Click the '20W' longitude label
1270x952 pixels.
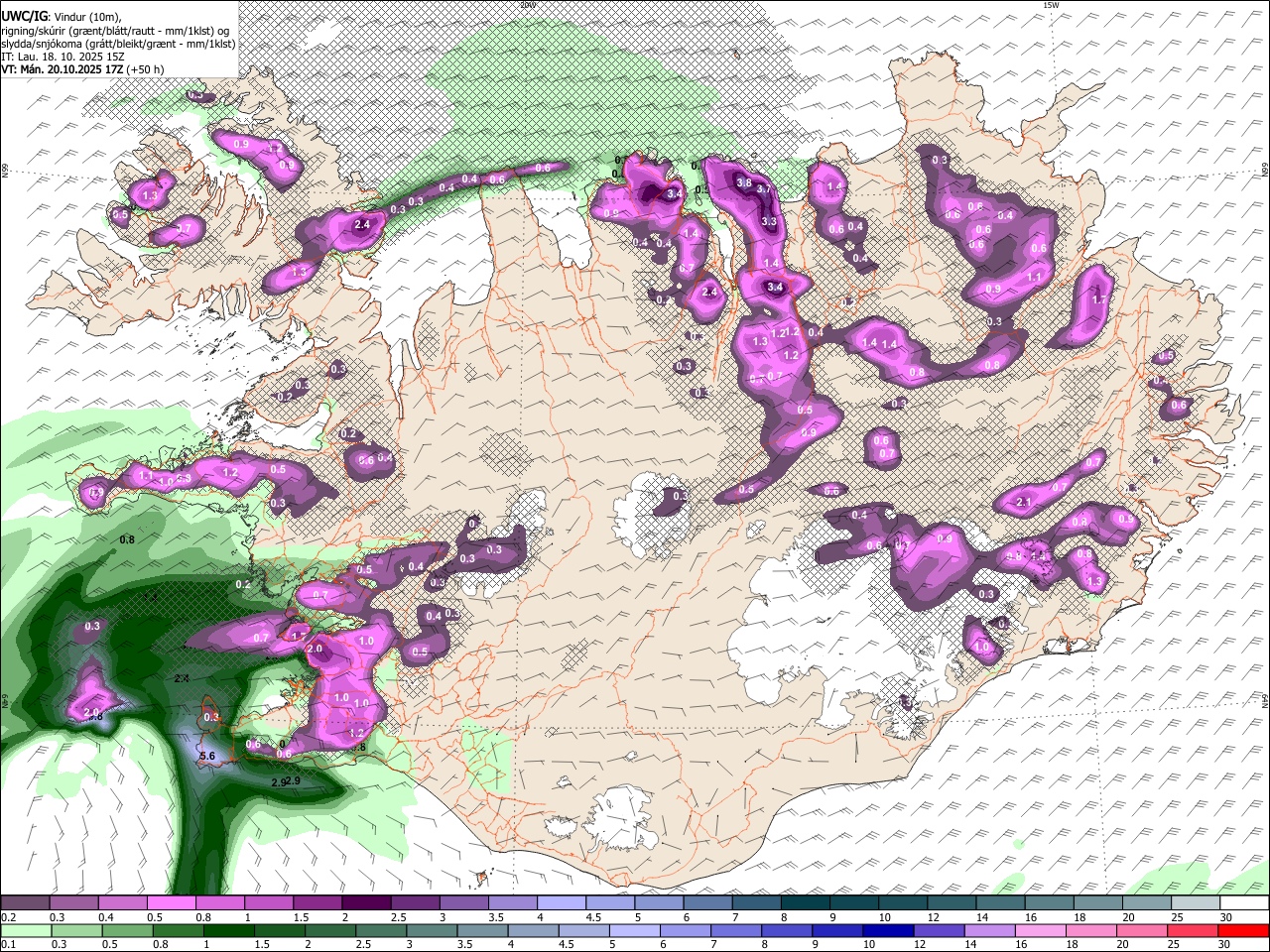(527, 5)
